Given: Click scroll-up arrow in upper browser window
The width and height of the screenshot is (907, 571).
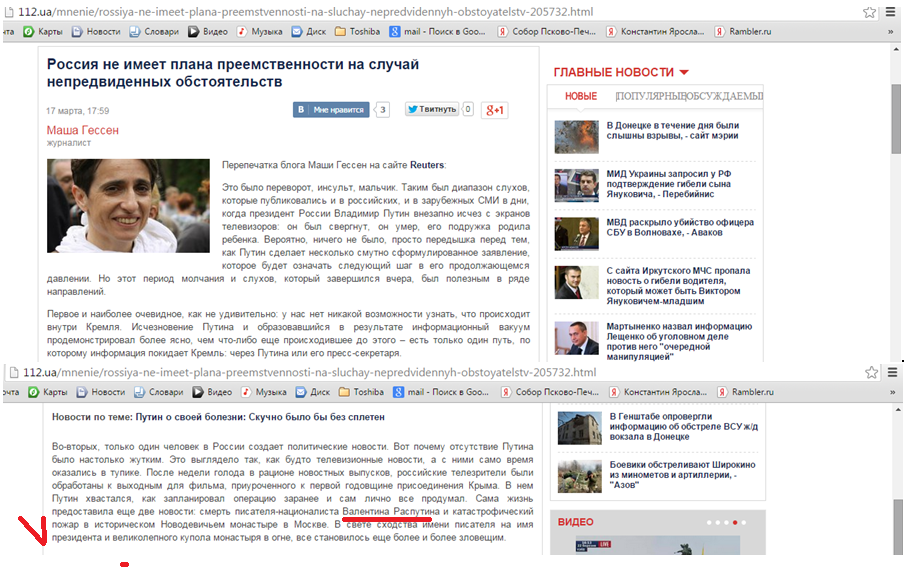Looking at the screenshot, I should 896,50.
